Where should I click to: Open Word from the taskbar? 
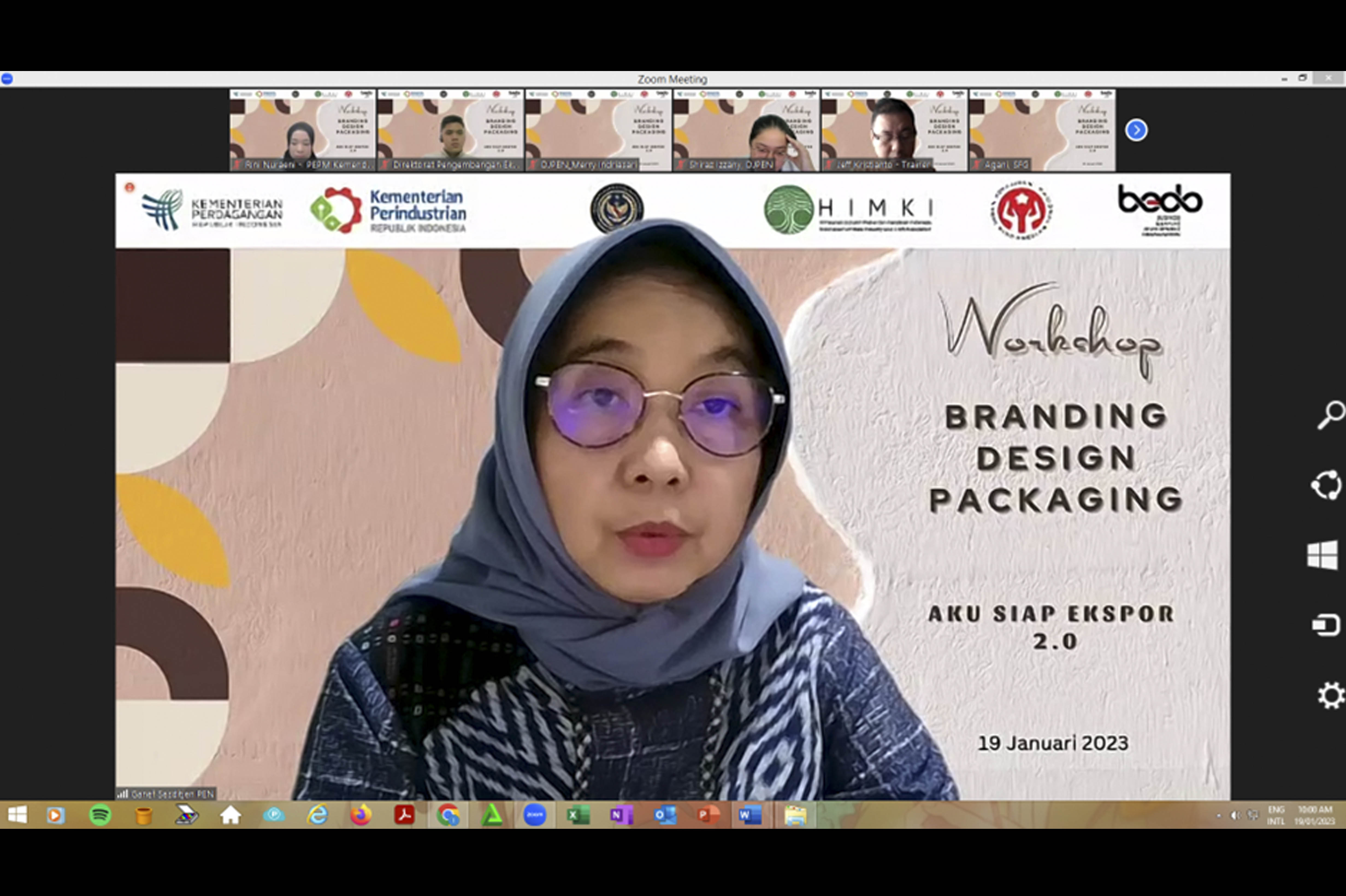point(750,815)
